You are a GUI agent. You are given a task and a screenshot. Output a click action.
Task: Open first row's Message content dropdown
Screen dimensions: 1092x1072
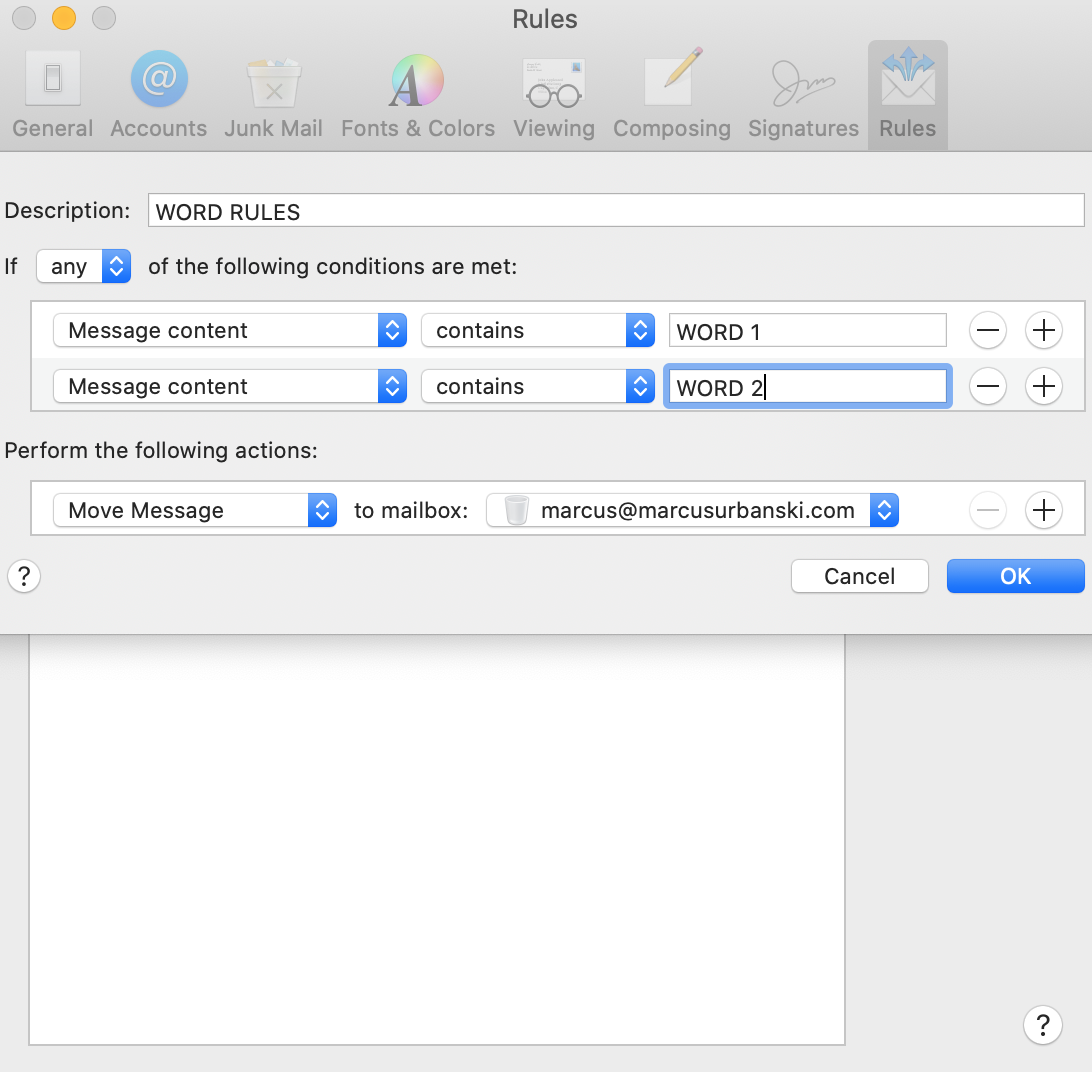point(230,330)
